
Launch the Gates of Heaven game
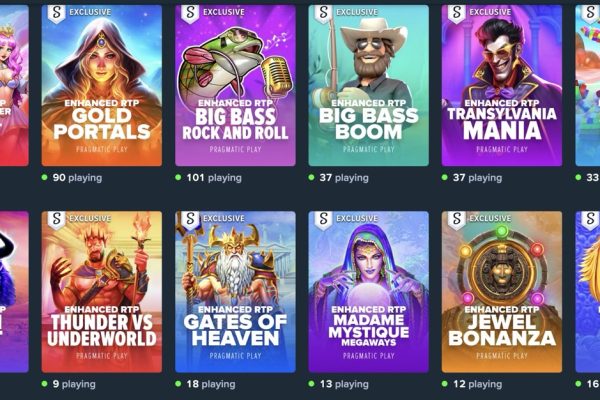pyautogui.click(x=235, y=292)
